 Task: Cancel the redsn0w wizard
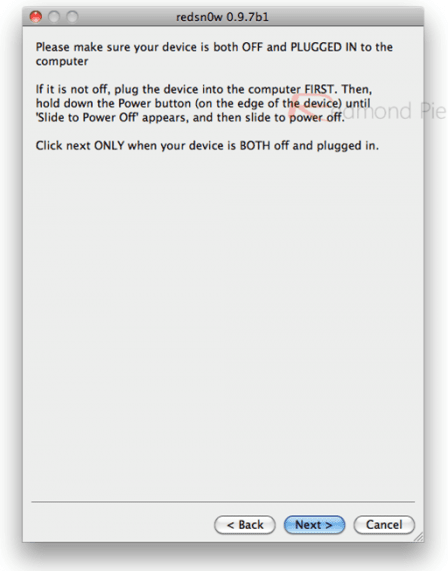[x=384, y=525]
